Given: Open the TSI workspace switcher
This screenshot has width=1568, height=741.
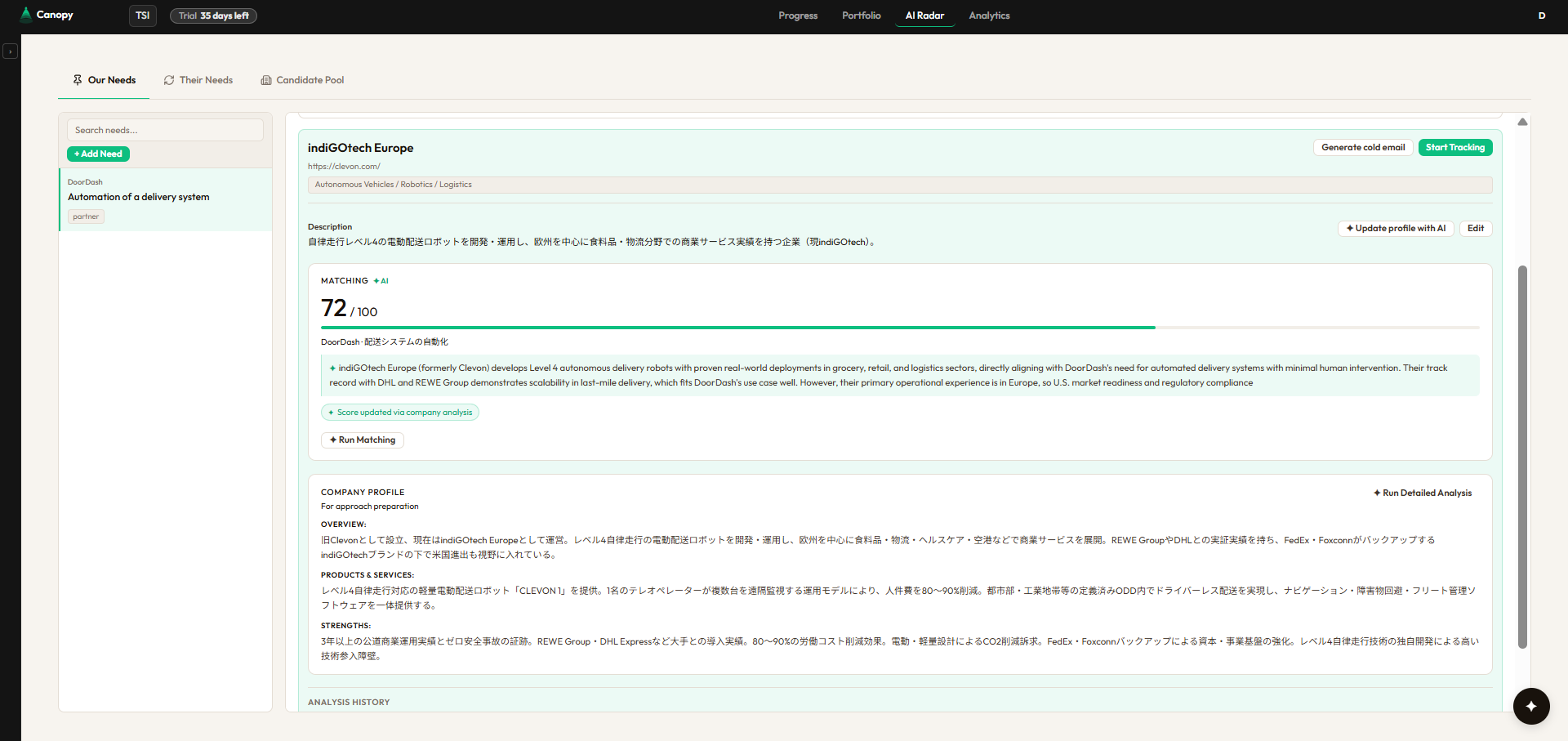Looking at the screenshot, I should pos(143,16).
